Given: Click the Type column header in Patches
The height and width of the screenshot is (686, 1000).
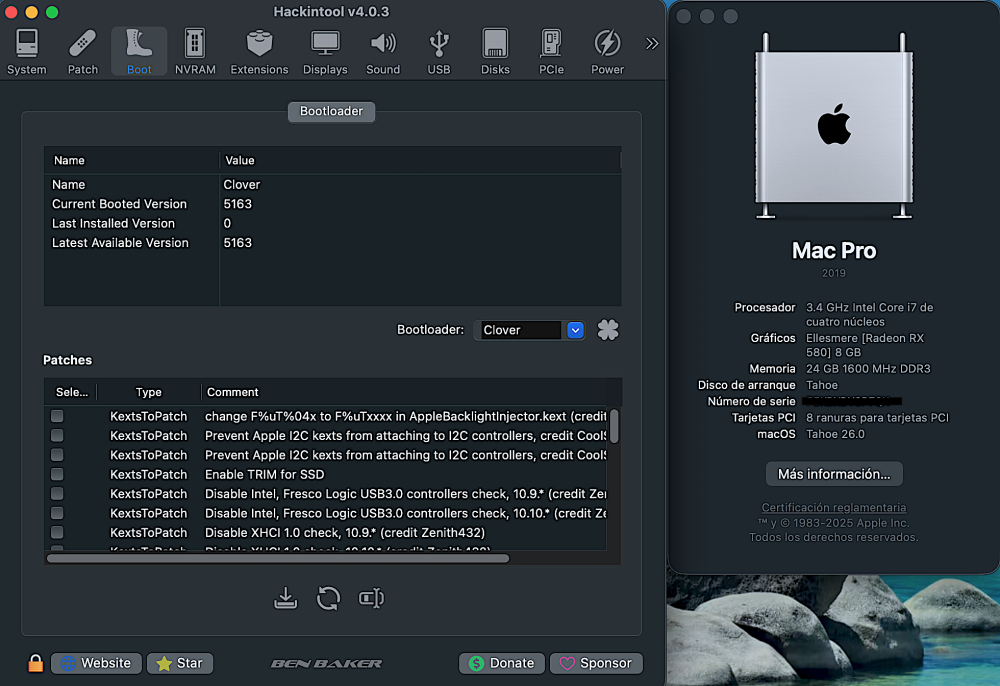Looking at the screenshot, I should tap(149, 392).
